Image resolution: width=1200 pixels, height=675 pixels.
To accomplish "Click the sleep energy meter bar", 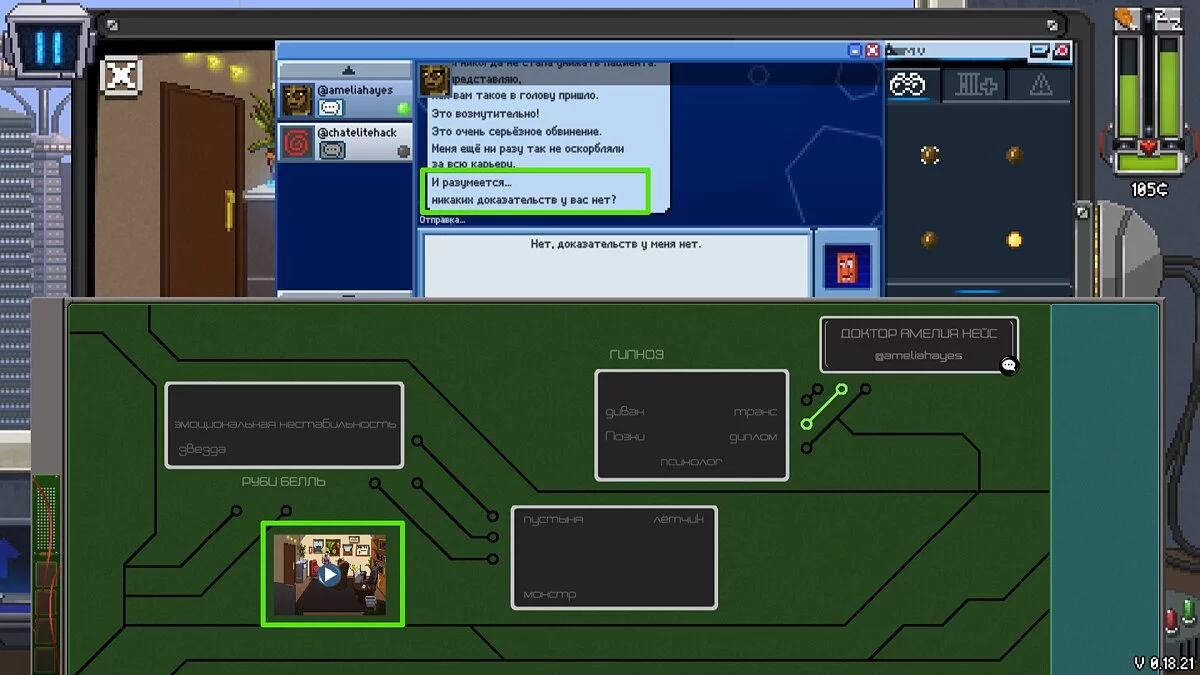I will click(1168, 85).
